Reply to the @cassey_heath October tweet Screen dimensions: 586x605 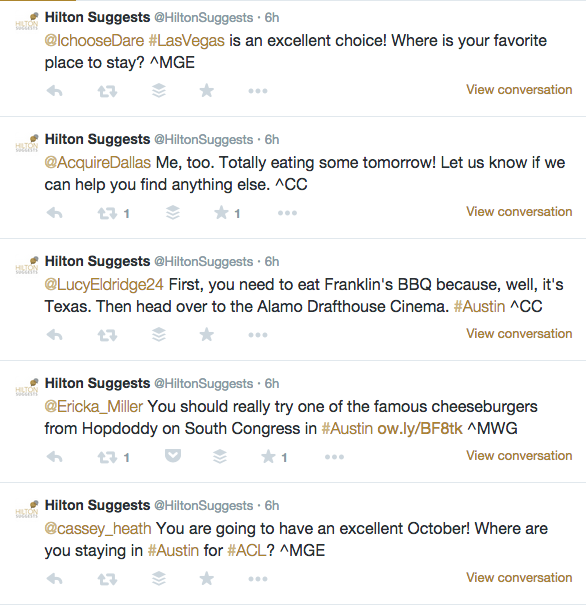pyautogui.click(x=54, y=579)
